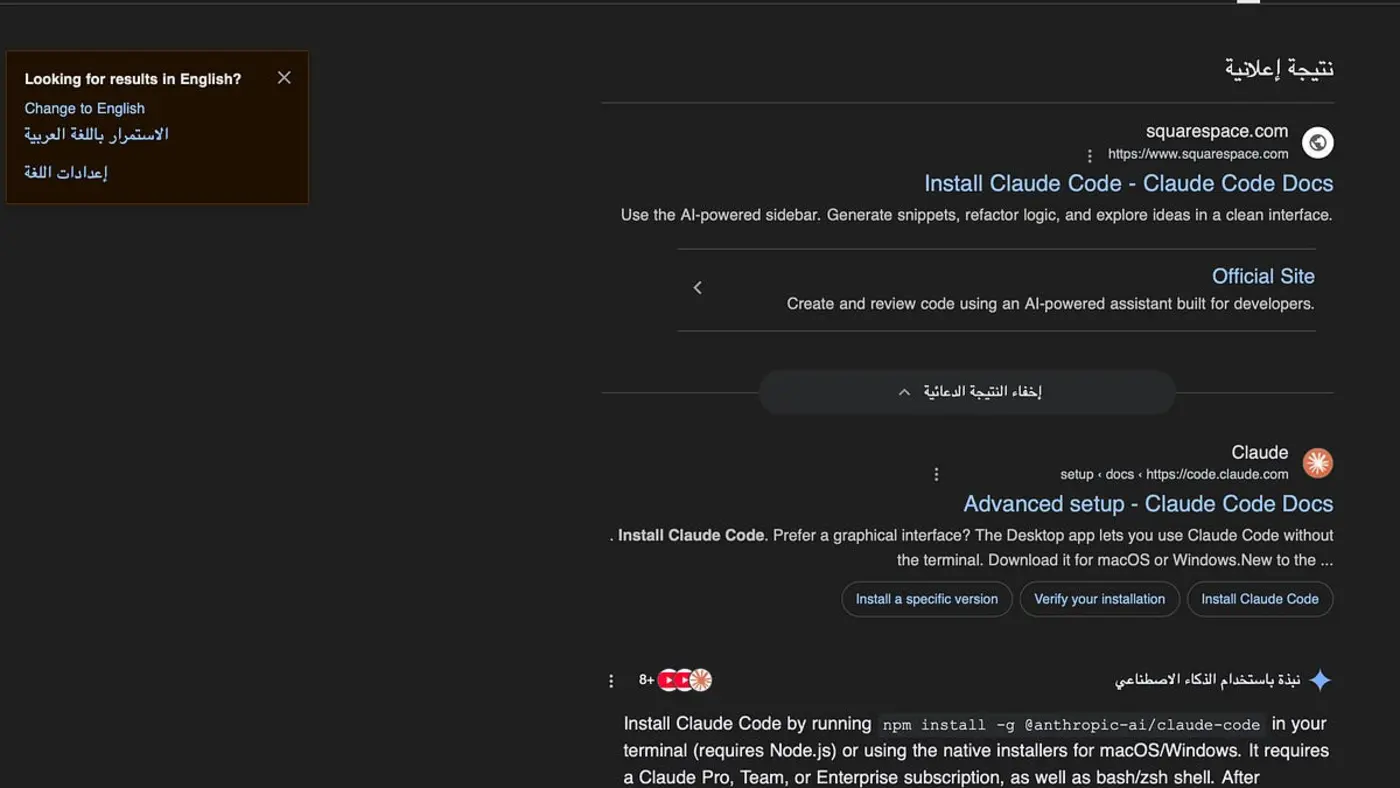The width and height of the screenshot is (1400, 788).
Task: Click the Verify your installation chip
Action: [1099, 599]
